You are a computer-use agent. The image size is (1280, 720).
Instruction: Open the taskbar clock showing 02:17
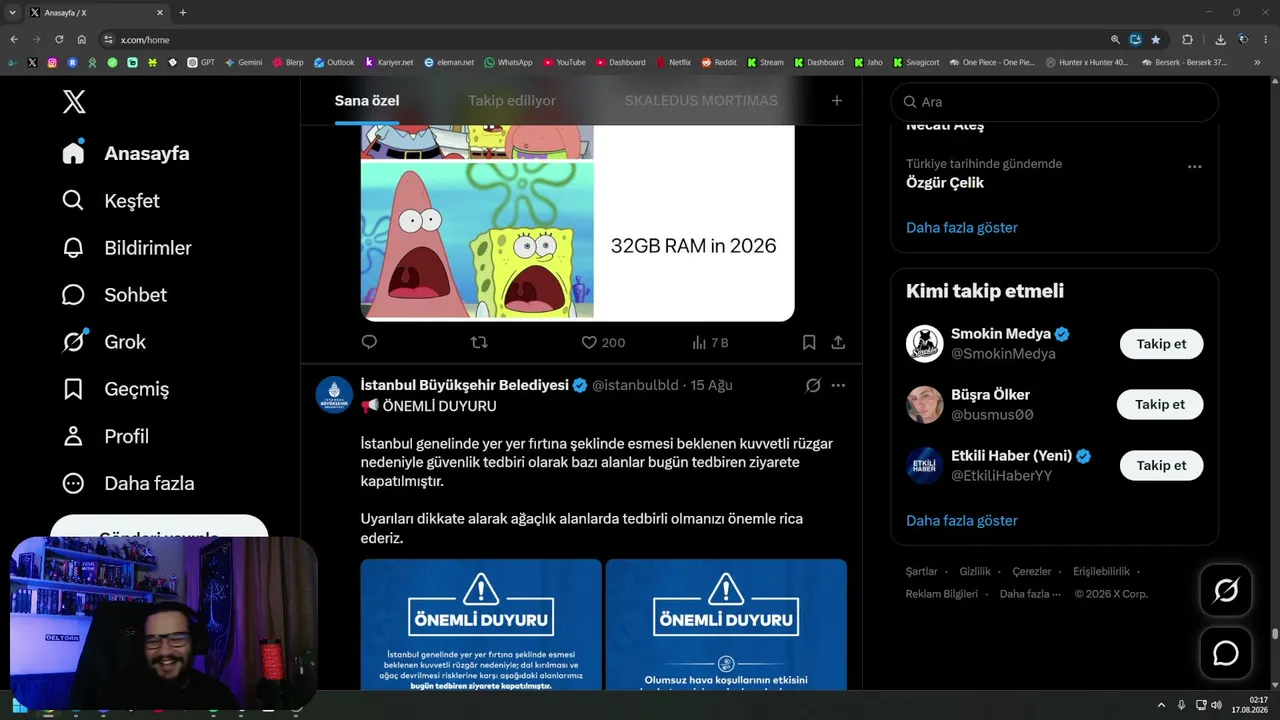pos(1250,705)
